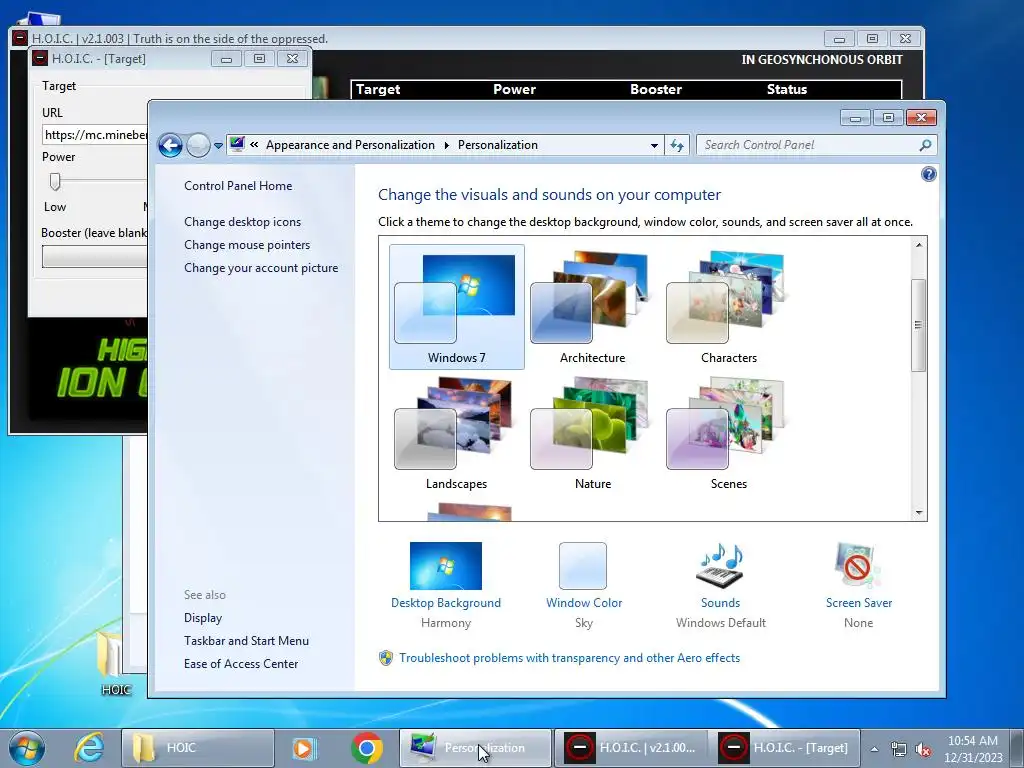Click the network tray icon

point(899,749)
